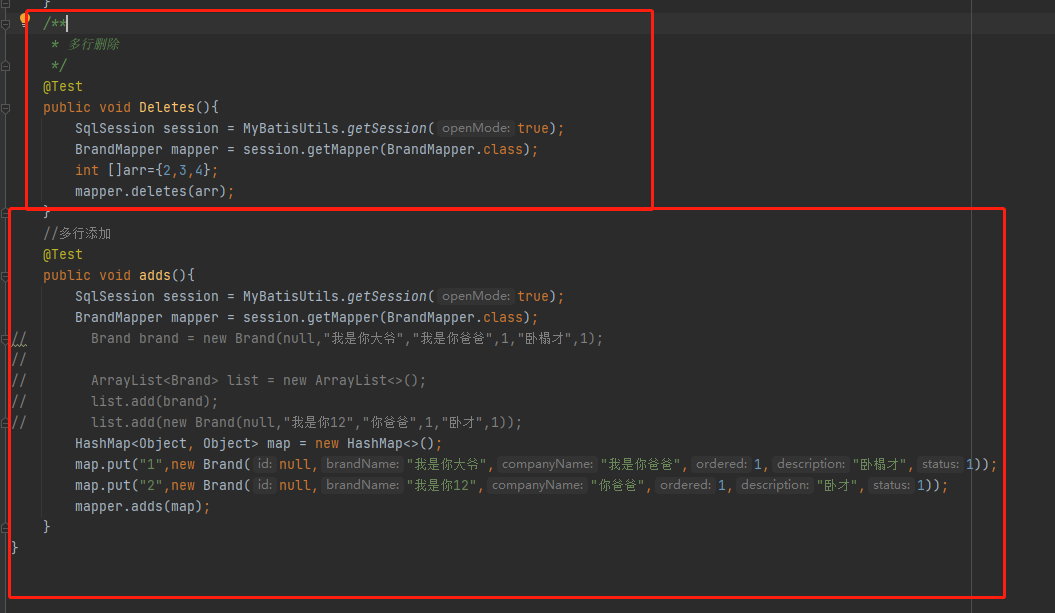
Task: Click the 多行删除 Javadoc comment text
Action: [x=94, y=44]
